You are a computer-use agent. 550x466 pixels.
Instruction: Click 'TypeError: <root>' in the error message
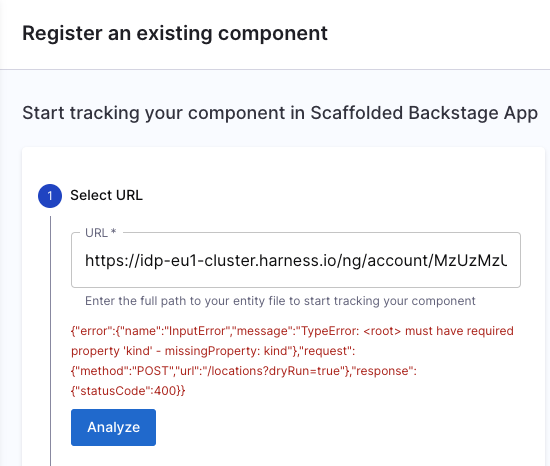point(351,331)
